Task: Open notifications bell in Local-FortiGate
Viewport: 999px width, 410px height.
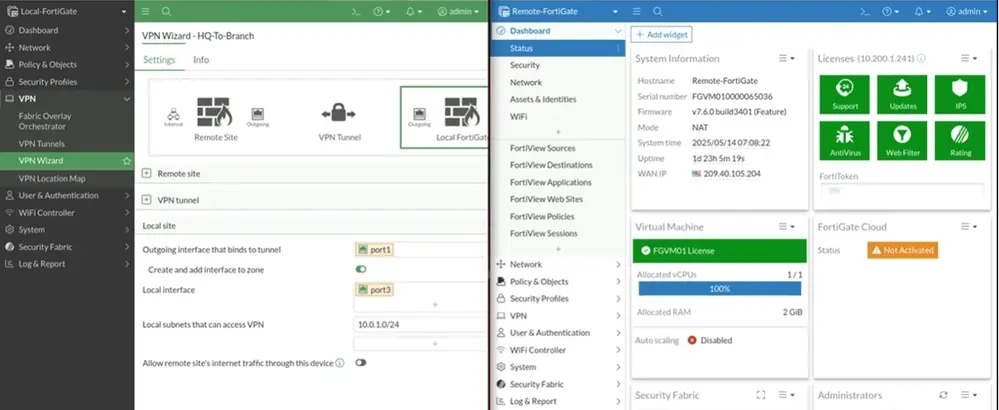Action: point(414,11)
